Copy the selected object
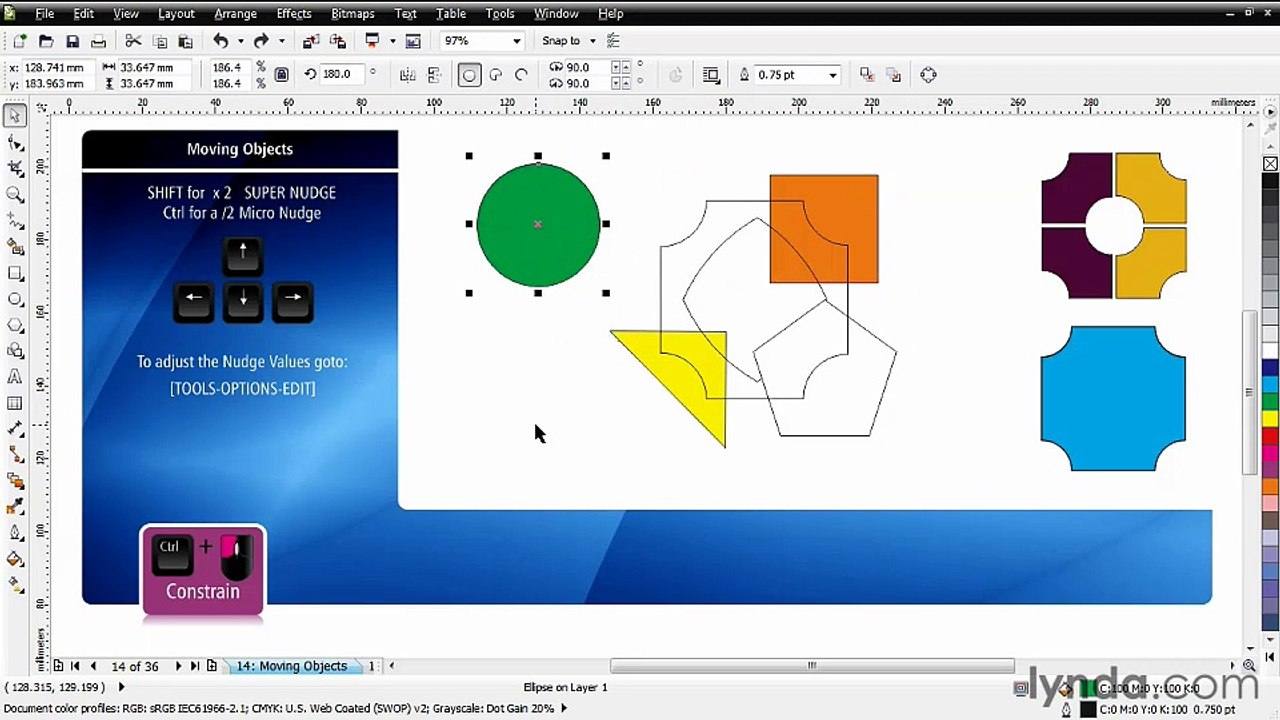Viewport: 1280px width, 720px height. pos(159,41)
